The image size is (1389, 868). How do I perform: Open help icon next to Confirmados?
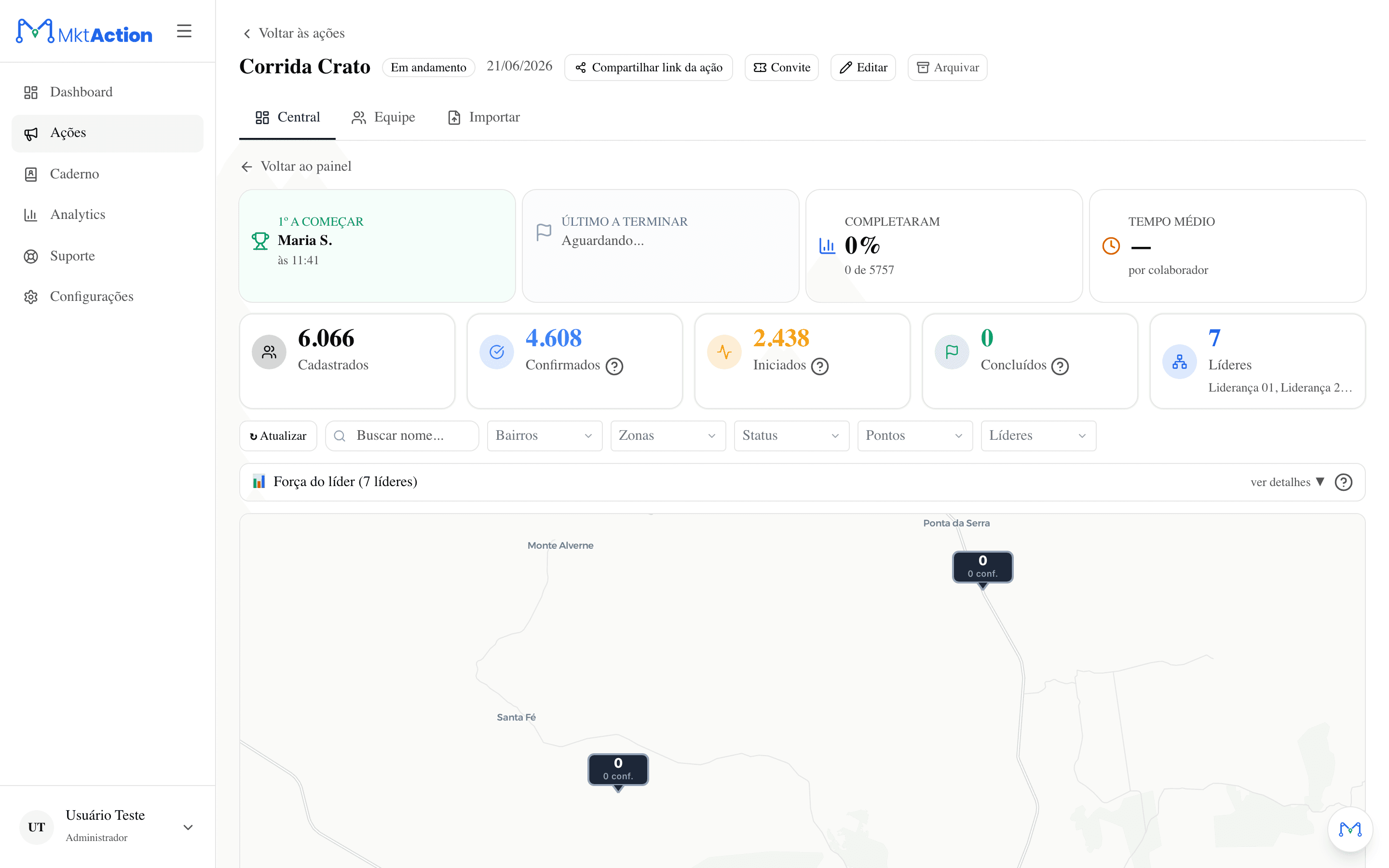pos(614,366)
